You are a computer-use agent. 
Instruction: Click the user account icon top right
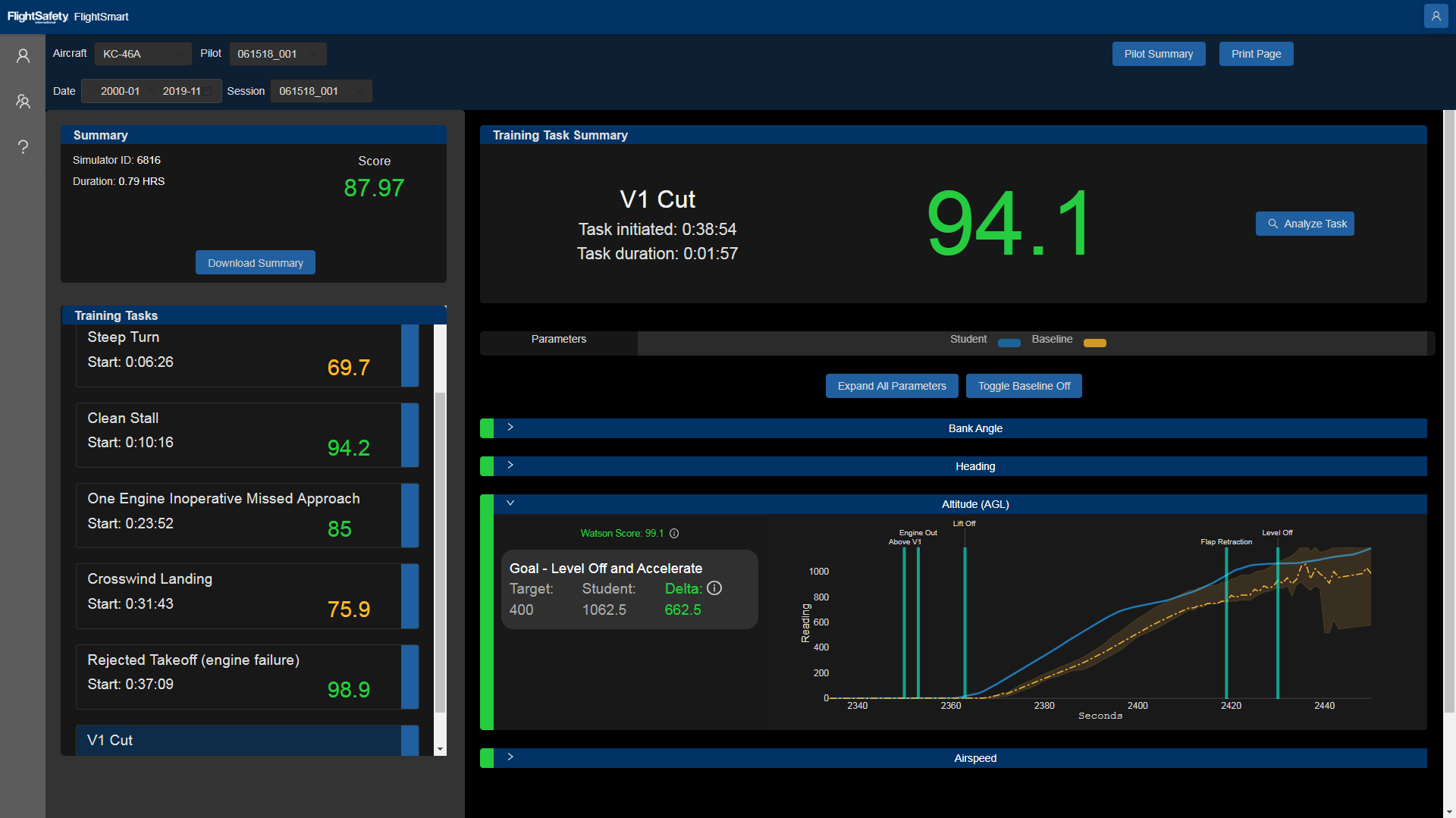click(1436, 16)
